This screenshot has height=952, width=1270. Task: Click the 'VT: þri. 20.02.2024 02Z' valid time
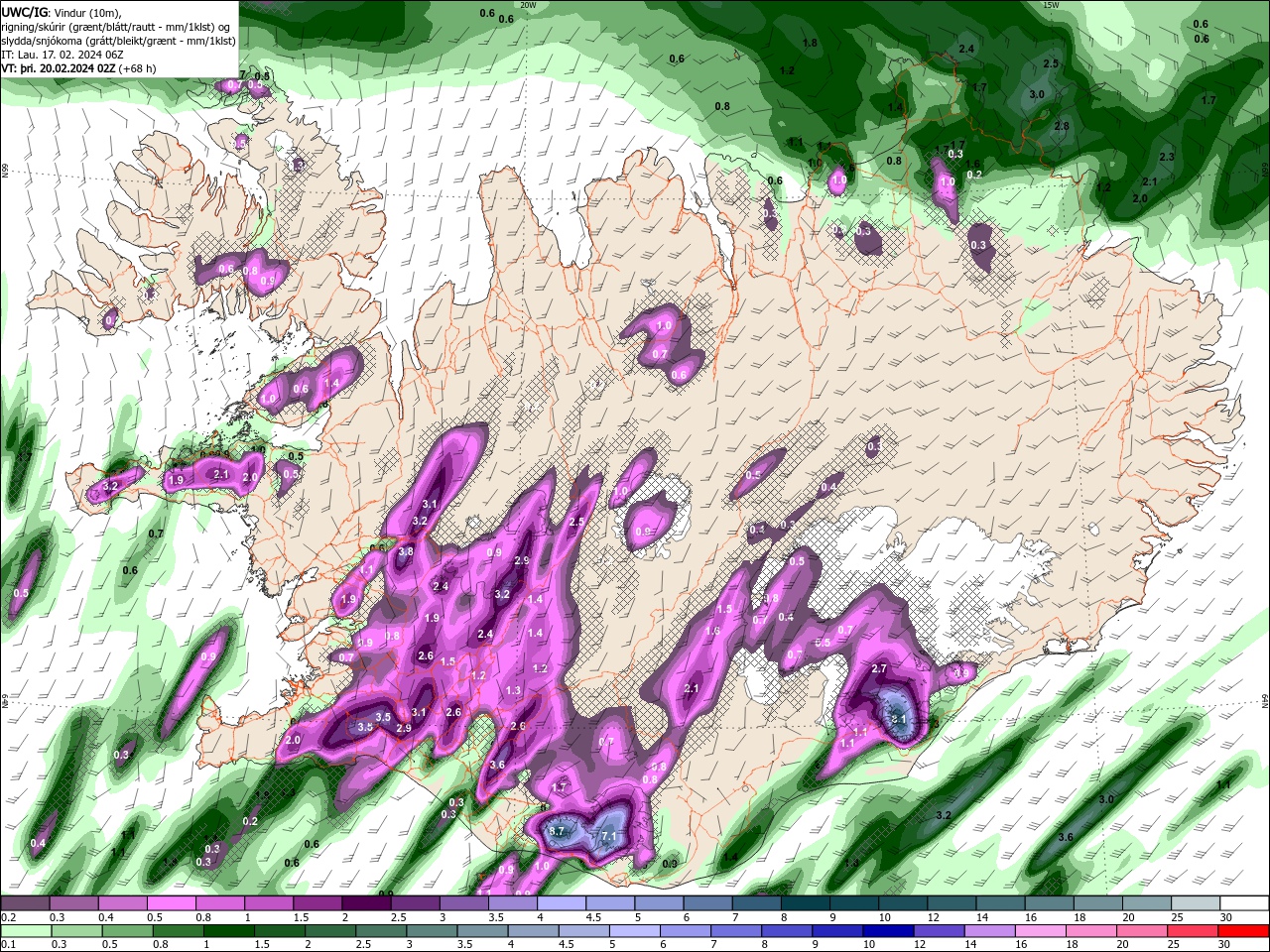[59, 68]
